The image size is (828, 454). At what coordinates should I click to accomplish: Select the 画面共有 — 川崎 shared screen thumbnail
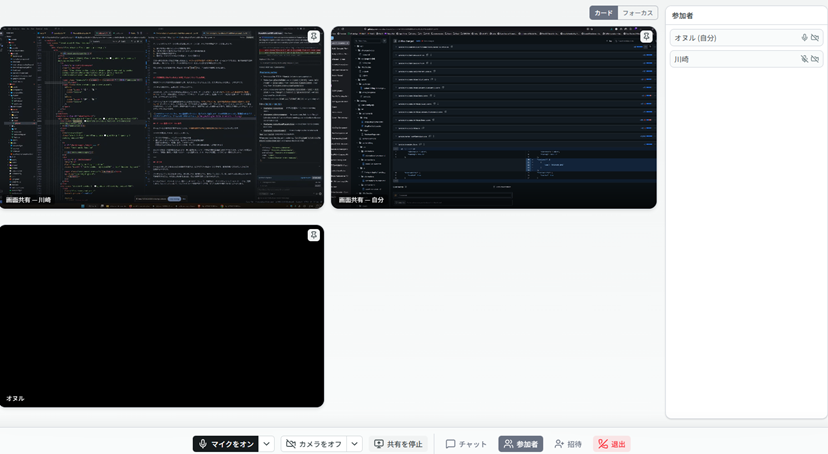pyautogui.click(x=162, y=117)
